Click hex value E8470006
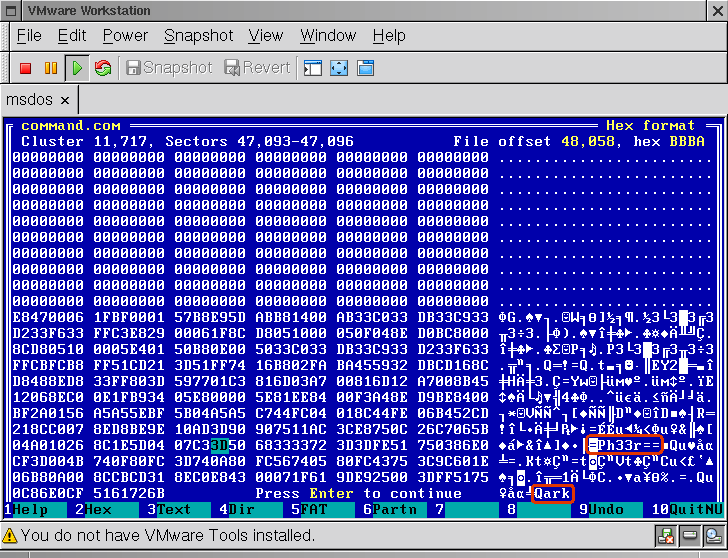The height and width of the screenshot is (558, 728). click(x=48, y=317)
